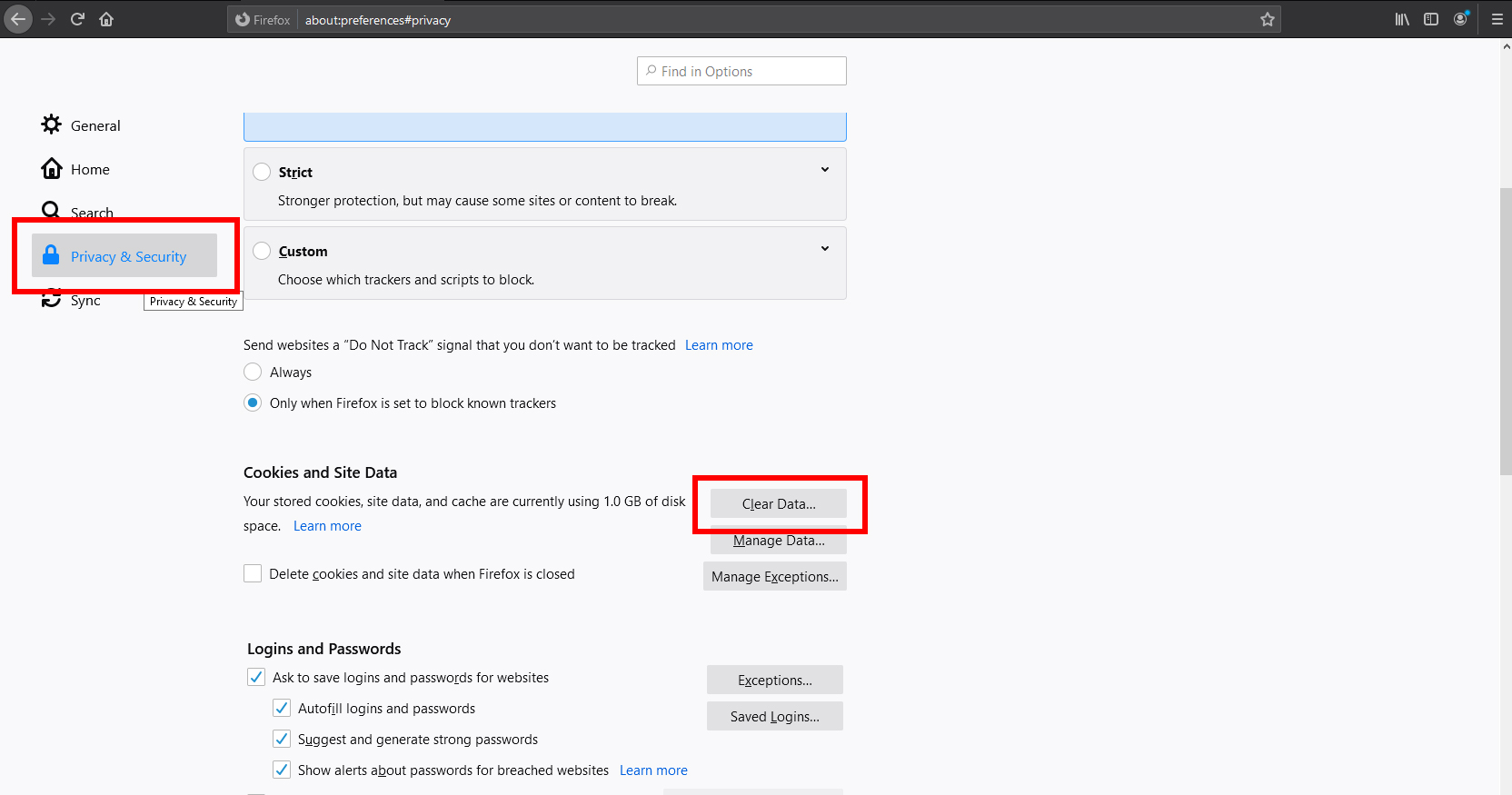Open the hamburger application menu
The image size is (1512, 795).
pos(1497,19)
